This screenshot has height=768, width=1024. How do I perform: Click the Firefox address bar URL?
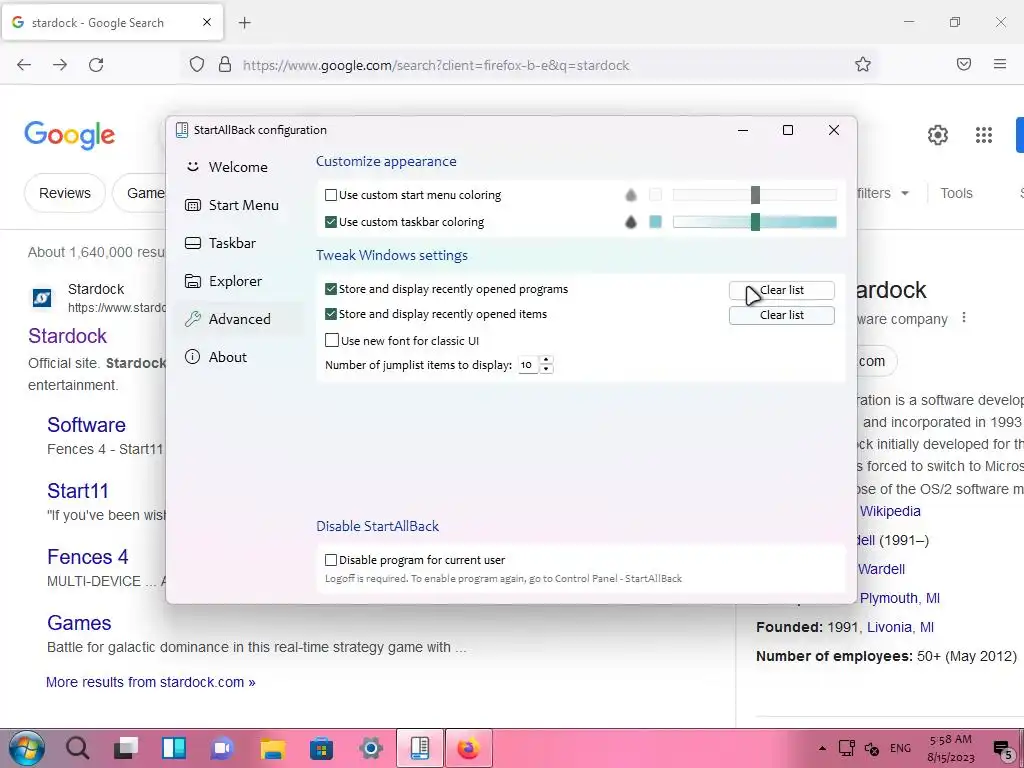[x=436, y=65]
